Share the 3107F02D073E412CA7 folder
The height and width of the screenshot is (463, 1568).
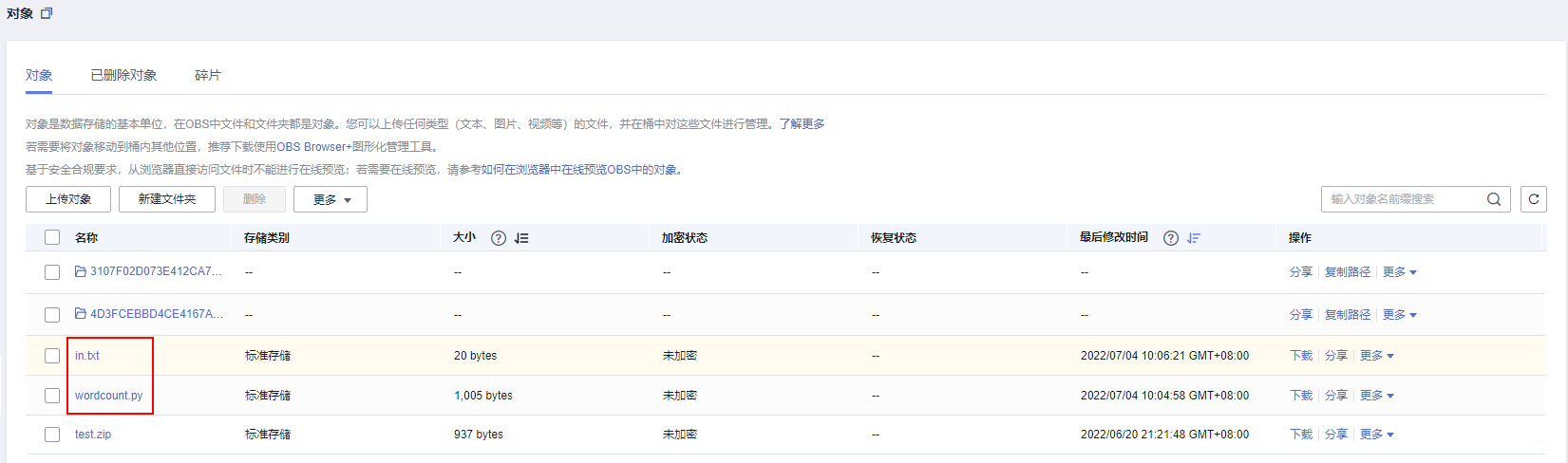point(1301,272)
